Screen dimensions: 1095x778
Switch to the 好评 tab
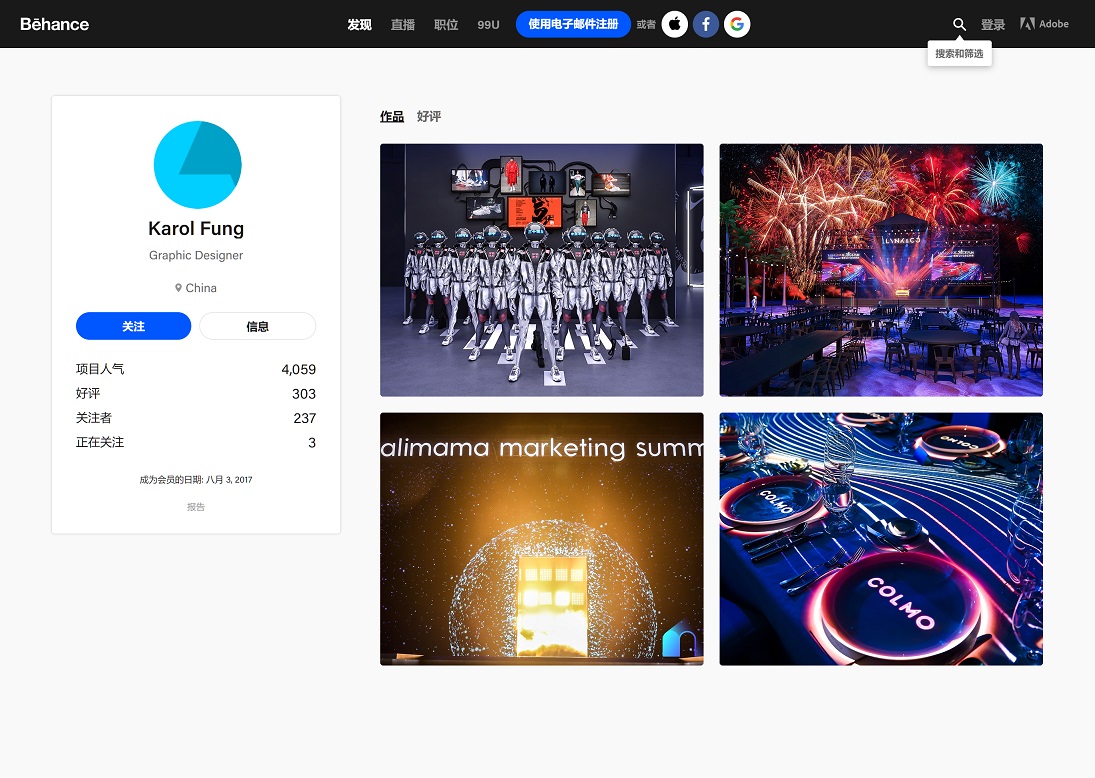click(x=429, y=117)
